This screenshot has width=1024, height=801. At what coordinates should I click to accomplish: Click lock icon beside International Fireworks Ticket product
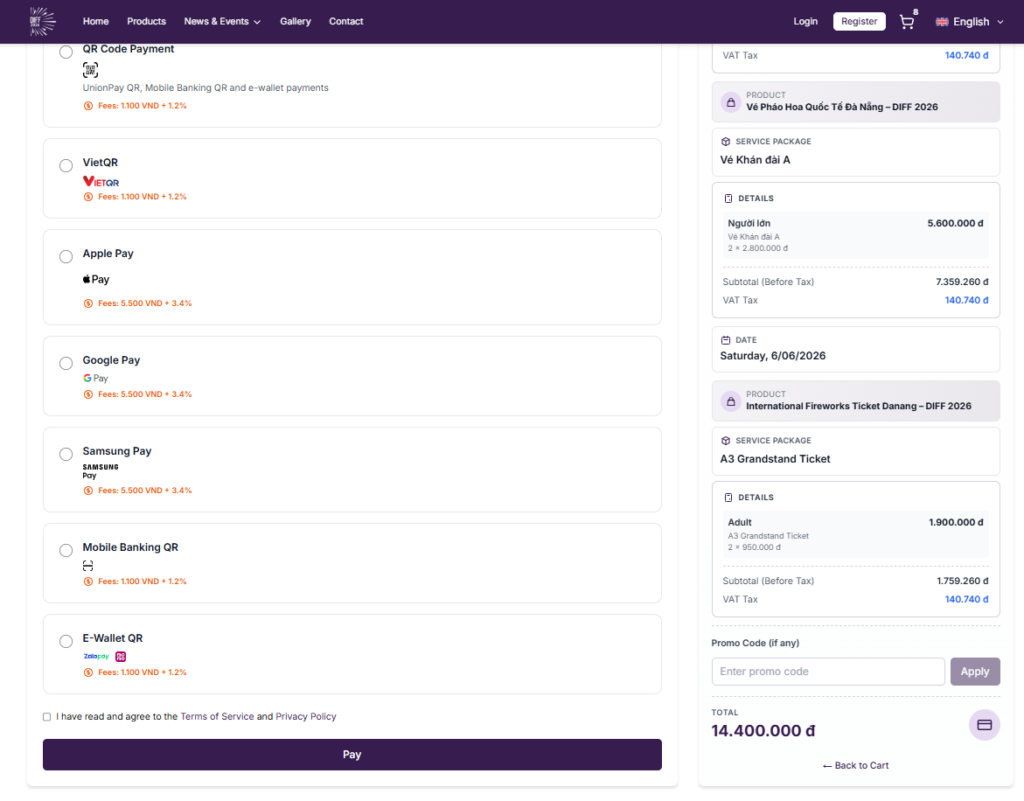731,401
